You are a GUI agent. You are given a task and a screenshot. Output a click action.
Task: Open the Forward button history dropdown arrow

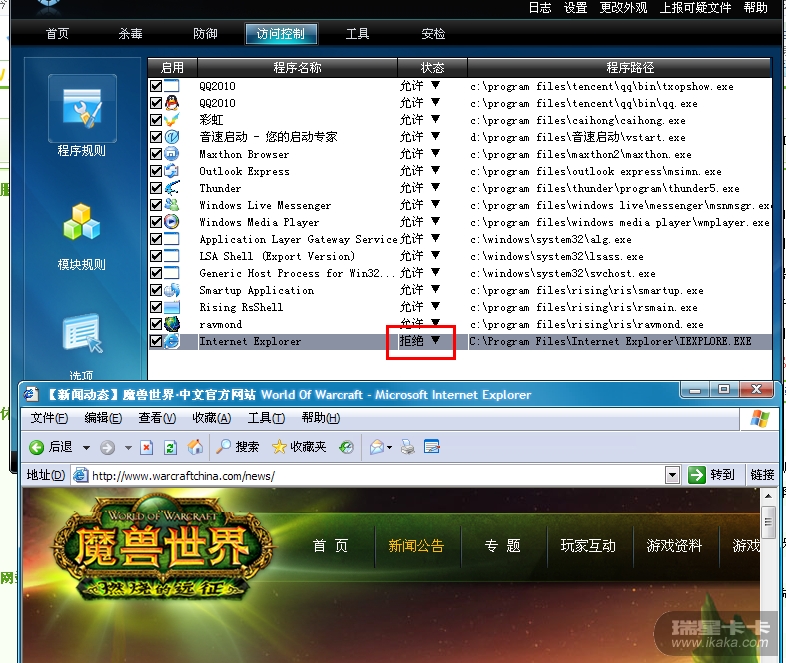[x=128, y=448]
